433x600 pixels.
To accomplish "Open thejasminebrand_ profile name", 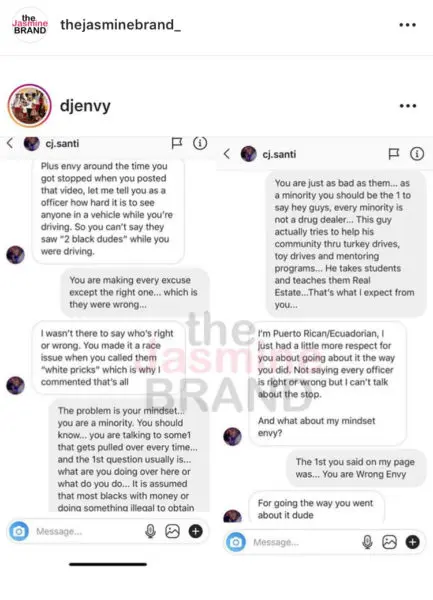I will tap(120, 25).
